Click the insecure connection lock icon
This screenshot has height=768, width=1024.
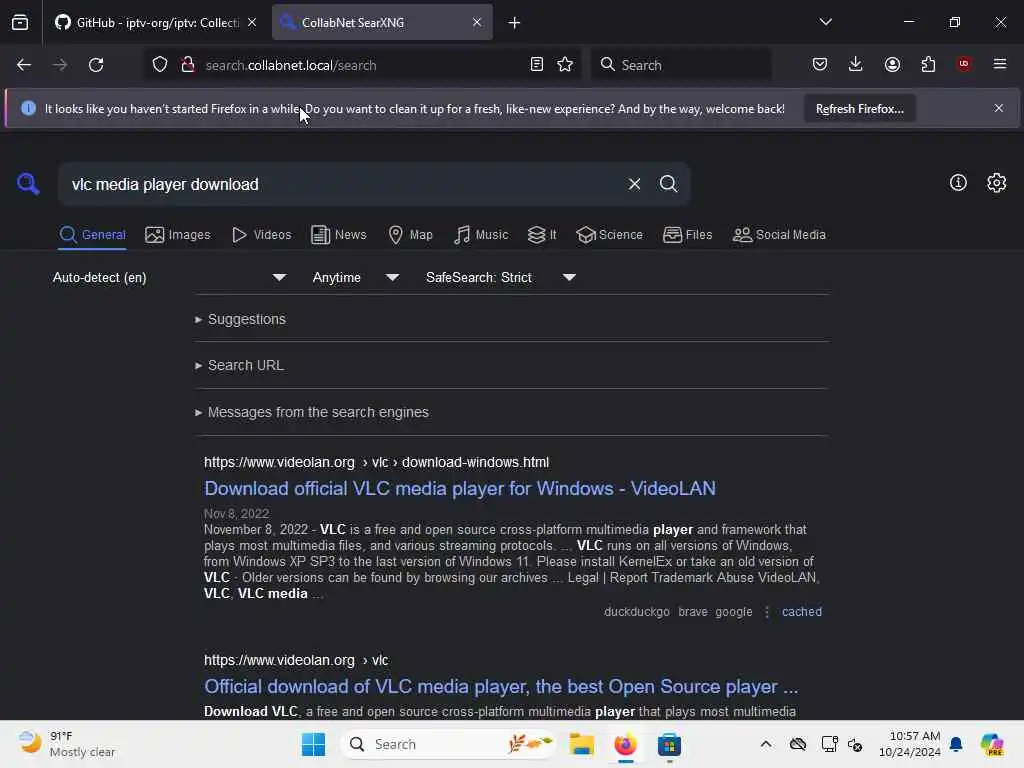[188, 65]
